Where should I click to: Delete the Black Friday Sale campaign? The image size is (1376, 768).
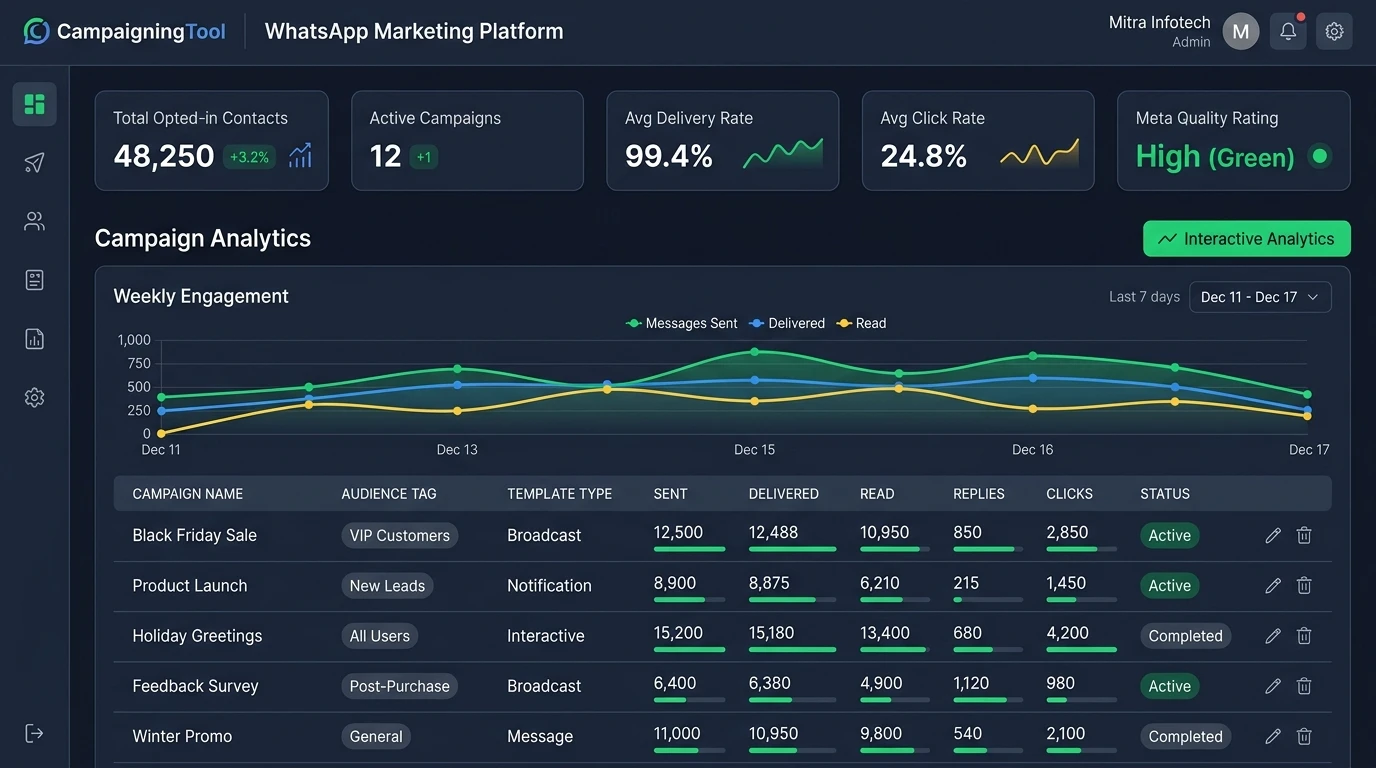pyautogui.click(x=1304, y=536)
